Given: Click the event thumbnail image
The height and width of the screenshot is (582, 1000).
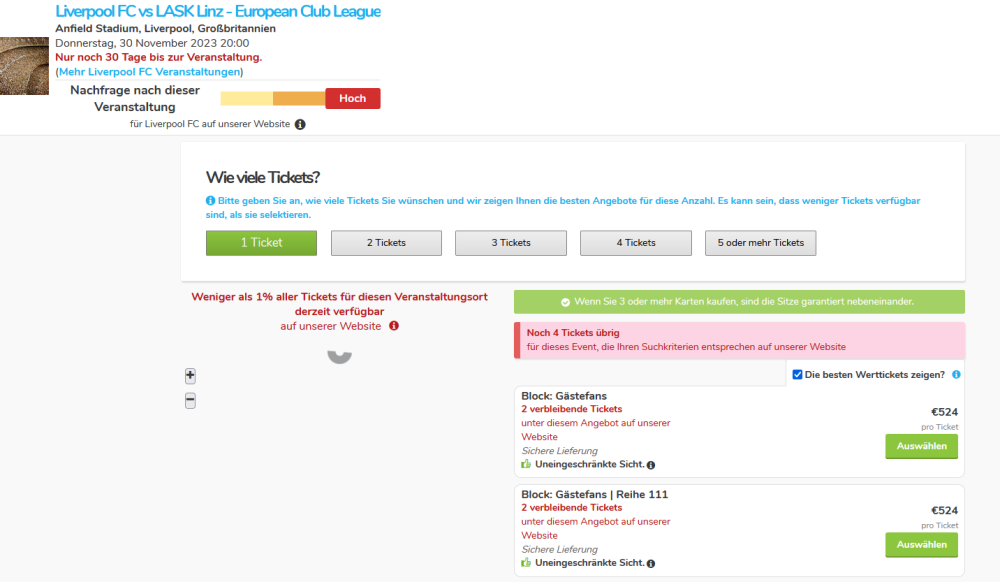Looking at the screenshot, I should click(x=24, y=66).
